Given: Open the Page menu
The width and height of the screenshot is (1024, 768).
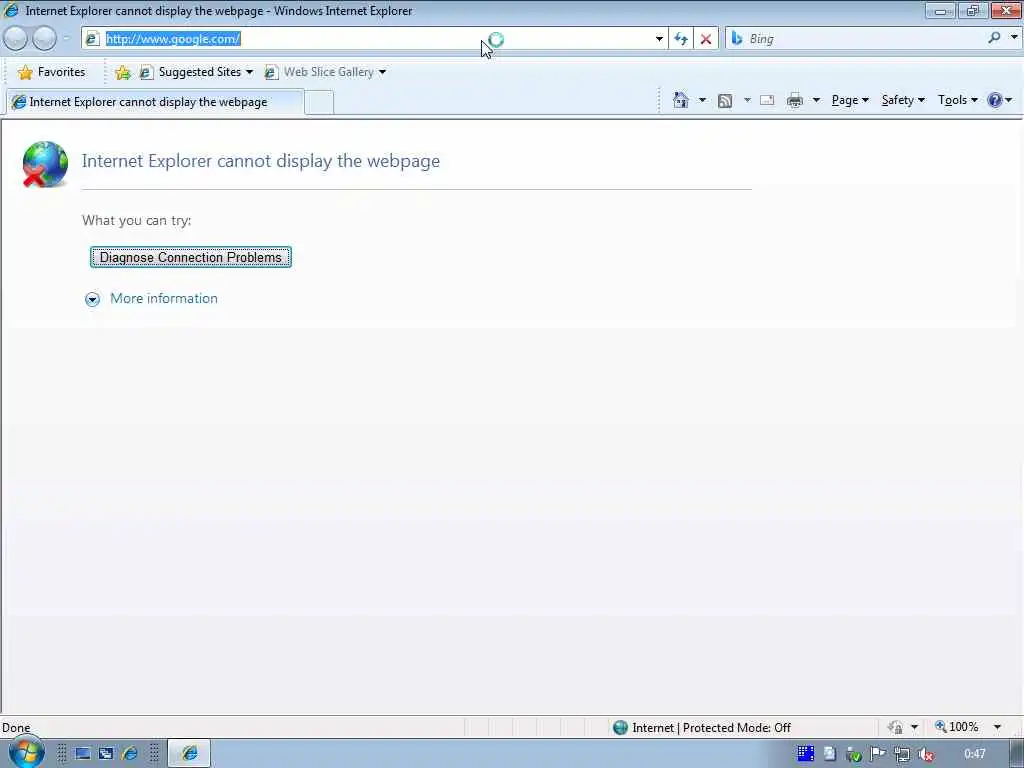Looking at the screenshot, I should pos(850,100).
